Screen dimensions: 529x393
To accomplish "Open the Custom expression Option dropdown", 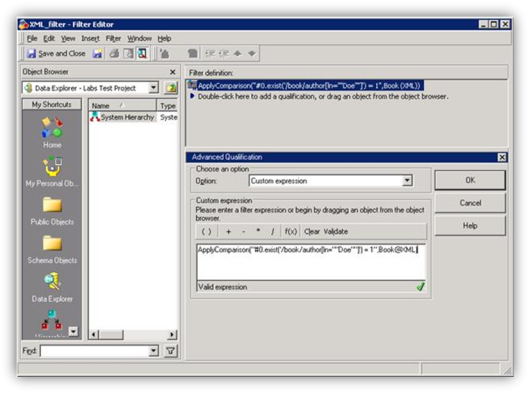I will click(407, 181).
